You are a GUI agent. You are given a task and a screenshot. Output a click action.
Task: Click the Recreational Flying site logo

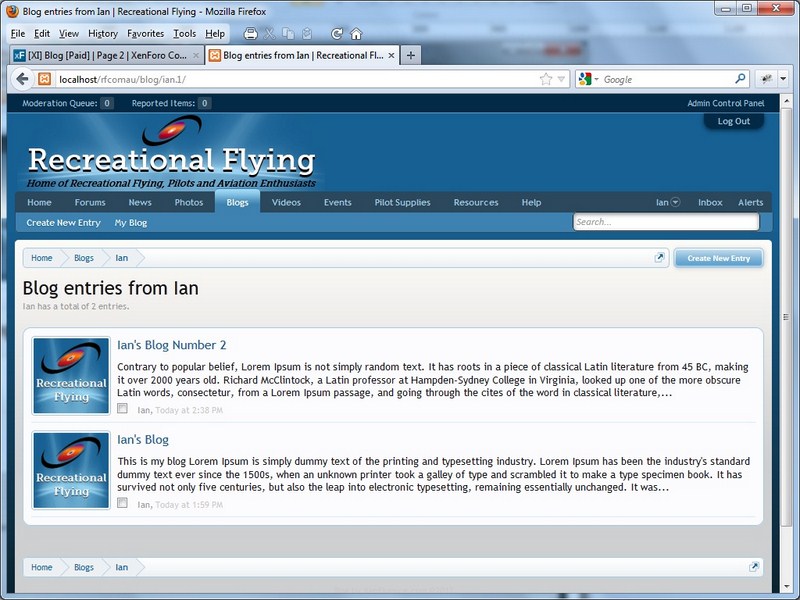[x=171, y=152]
